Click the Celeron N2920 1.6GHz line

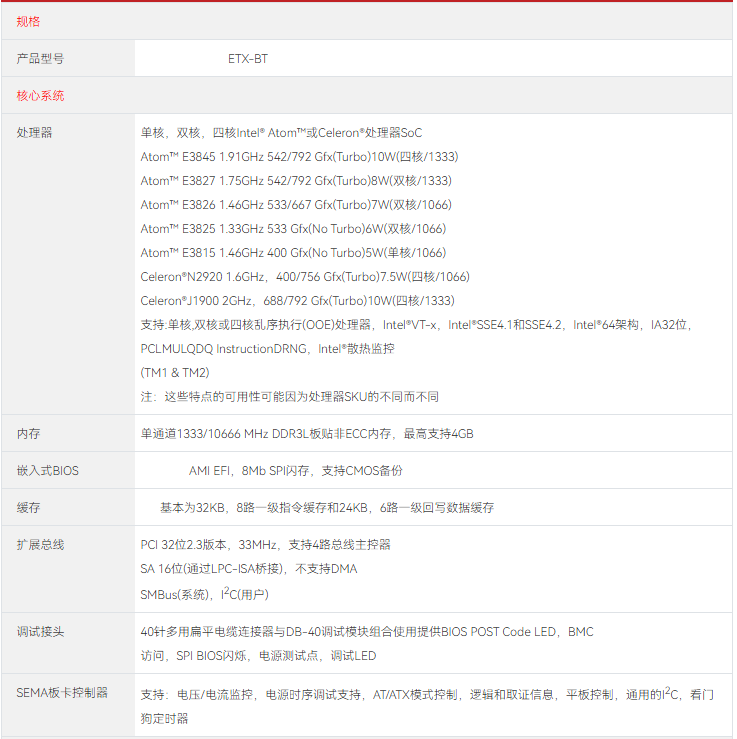(x=304, y=277)
